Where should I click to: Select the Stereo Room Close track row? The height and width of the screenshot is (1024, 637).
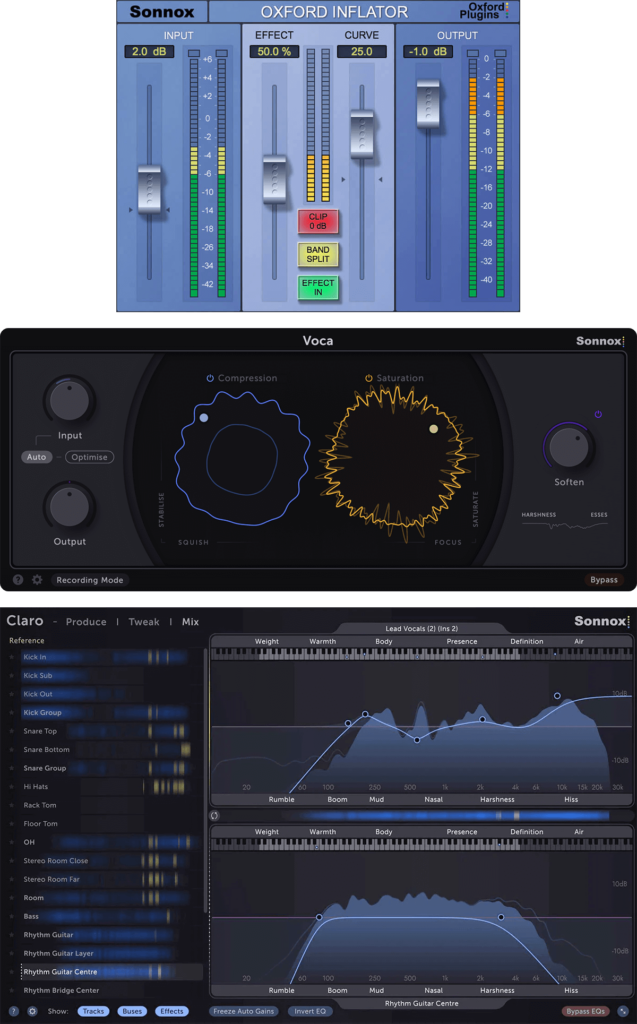[x=105, y=861]
